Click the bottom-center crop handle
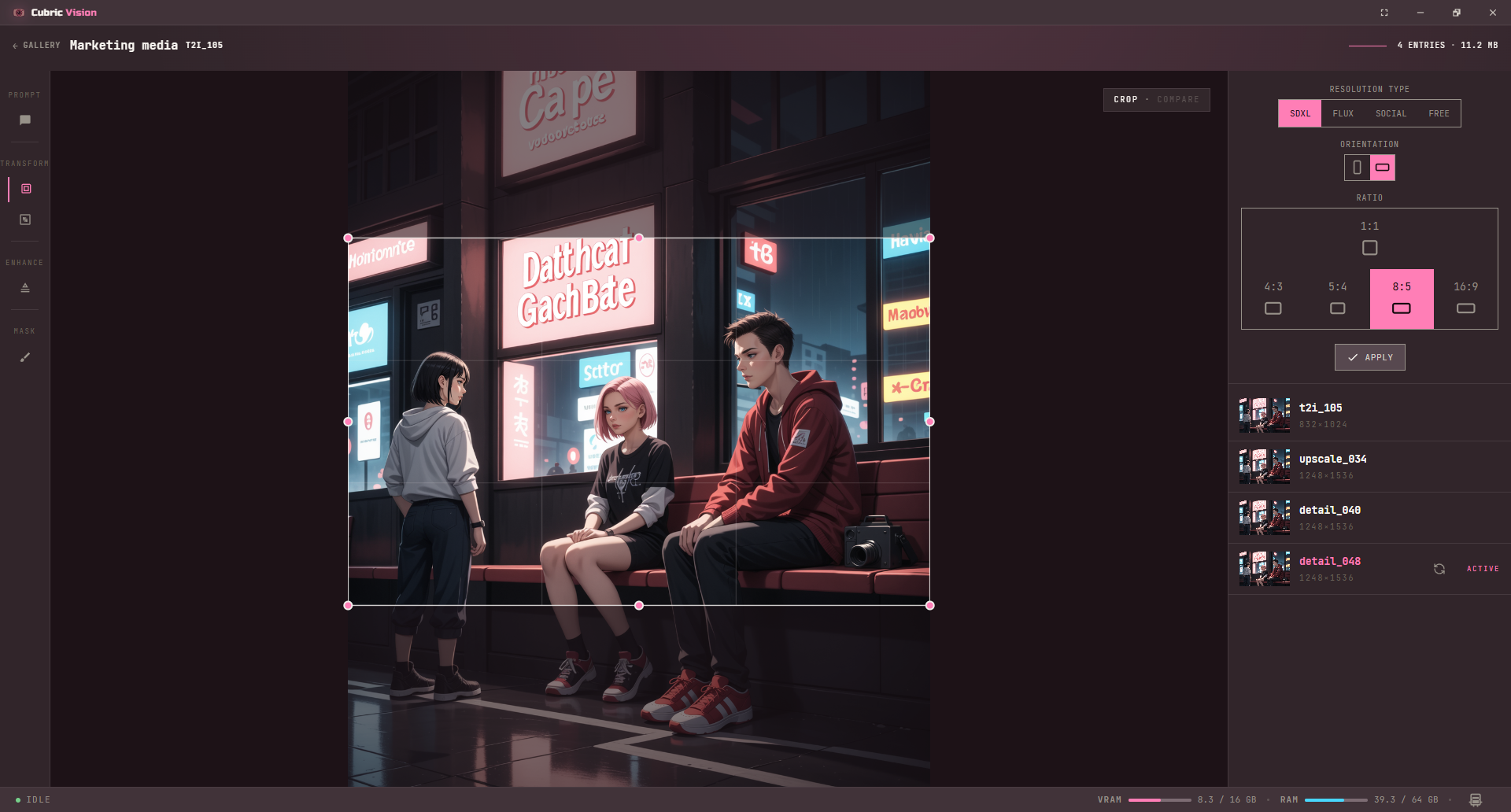The image size is (1511, 812). pyautogui.click(x=639, y=605)
